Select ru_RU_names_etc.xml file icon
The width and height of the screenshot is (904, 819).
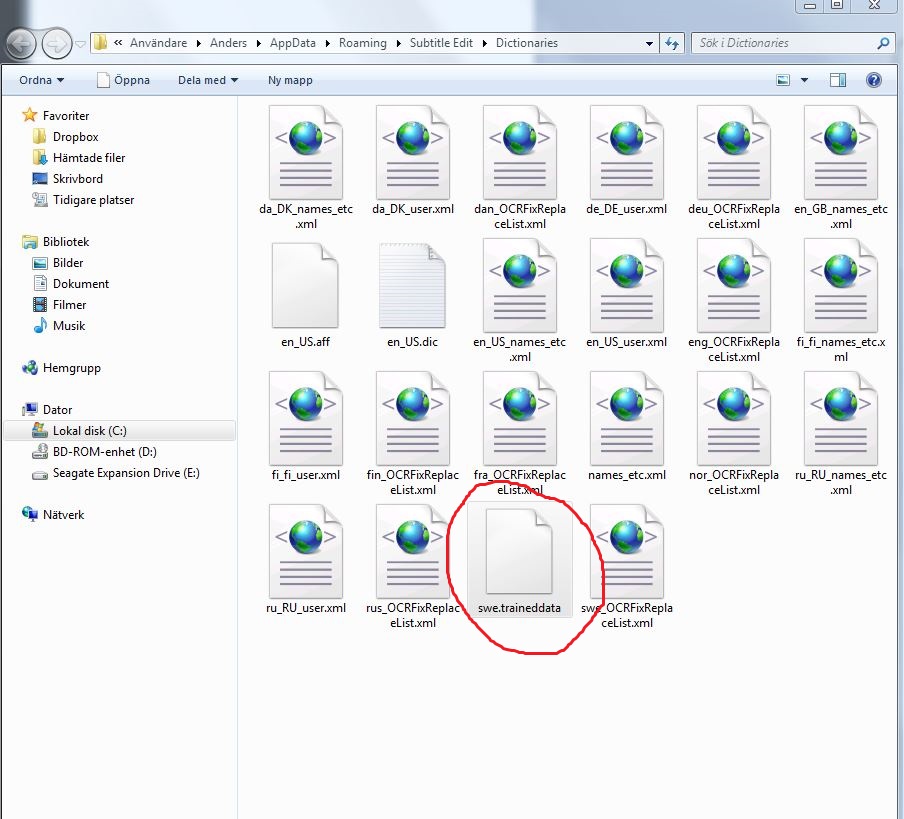coord(841,418)
